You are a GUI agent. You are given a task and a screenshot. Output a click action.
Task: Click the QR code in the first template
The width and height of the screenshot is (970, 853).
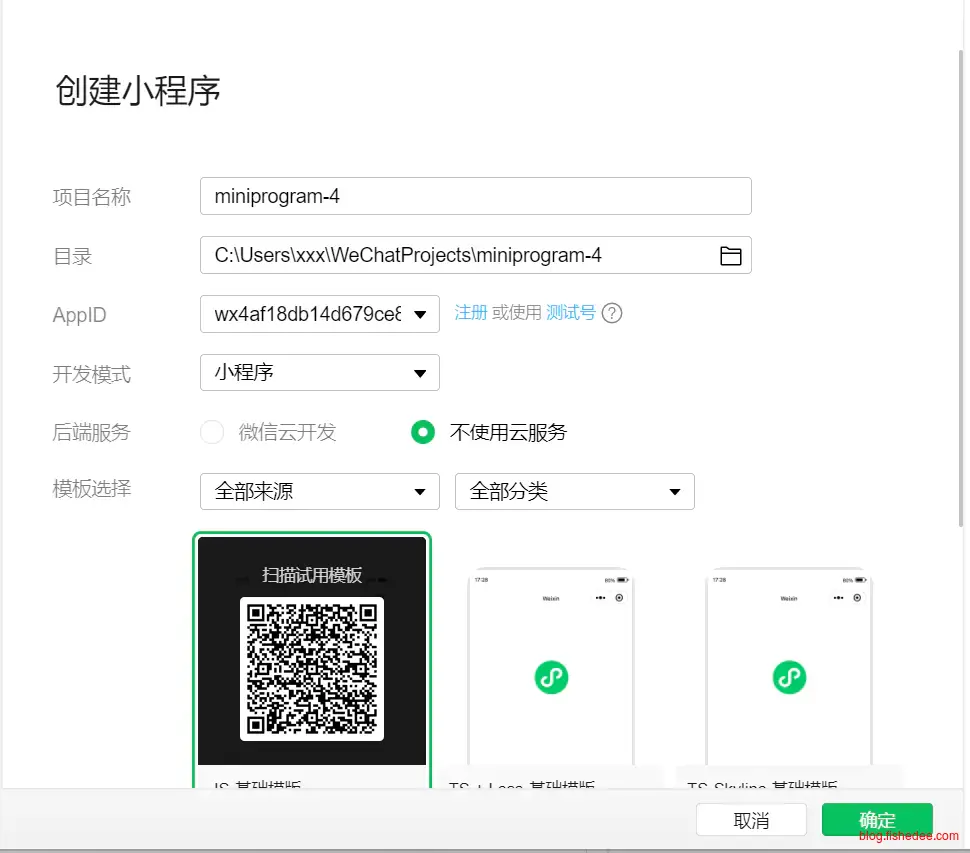click(312, 668)
